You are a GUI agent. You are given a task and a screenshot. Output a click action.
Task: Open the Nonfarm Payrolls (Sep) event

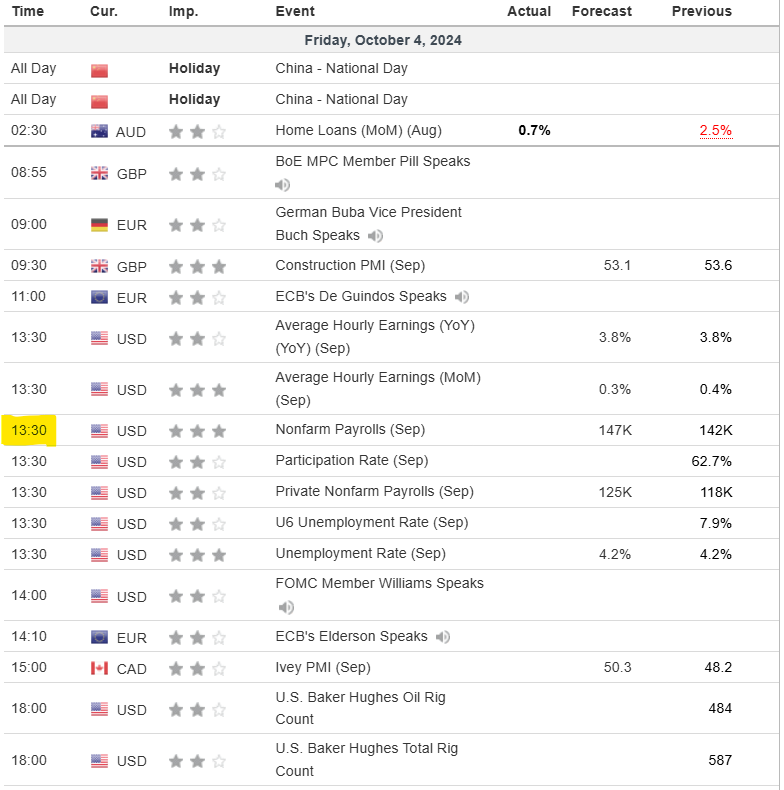350,430
